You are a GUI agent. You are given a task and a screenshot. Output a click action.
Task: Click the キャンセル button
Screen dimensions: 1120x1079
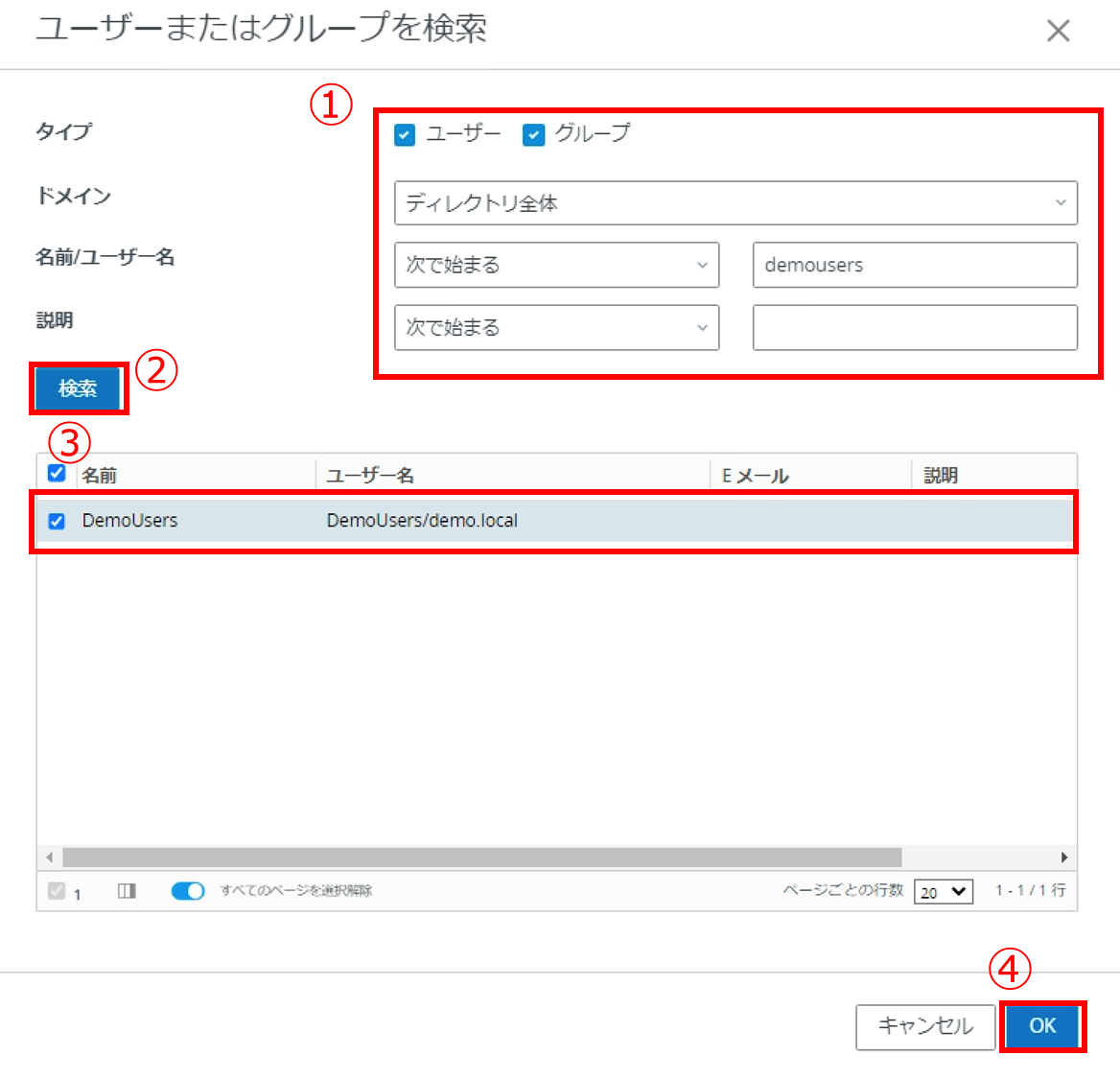tap(924, 1026)
